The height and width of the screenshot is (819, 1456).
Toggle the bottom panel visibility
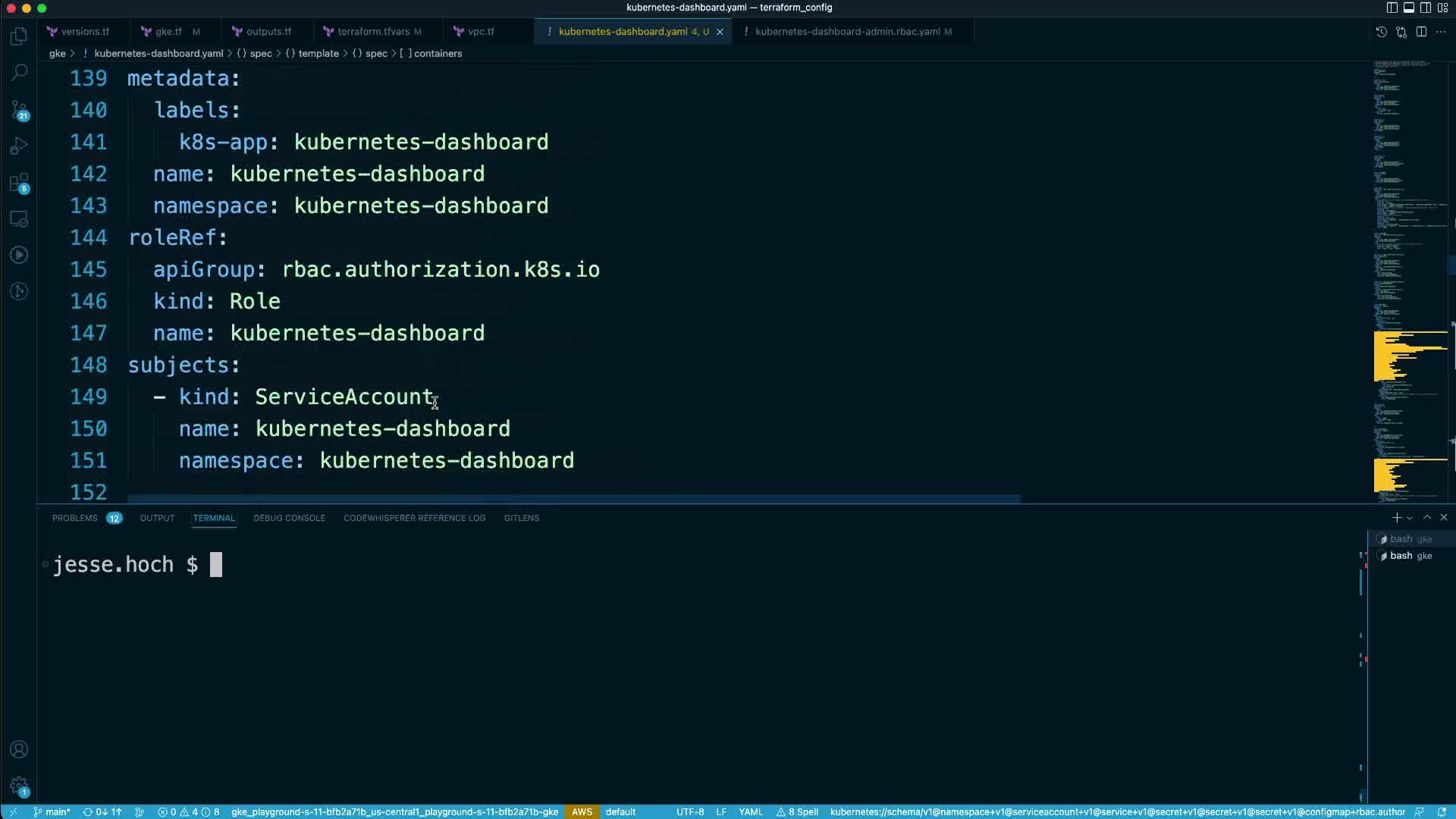(x=1408, y=8)
